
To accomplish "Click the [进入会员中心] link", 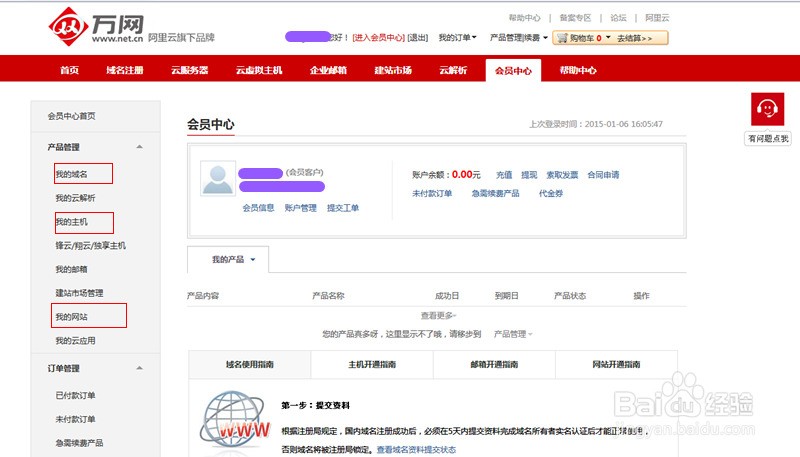I will pyautogui.click(x=379, y=37).
